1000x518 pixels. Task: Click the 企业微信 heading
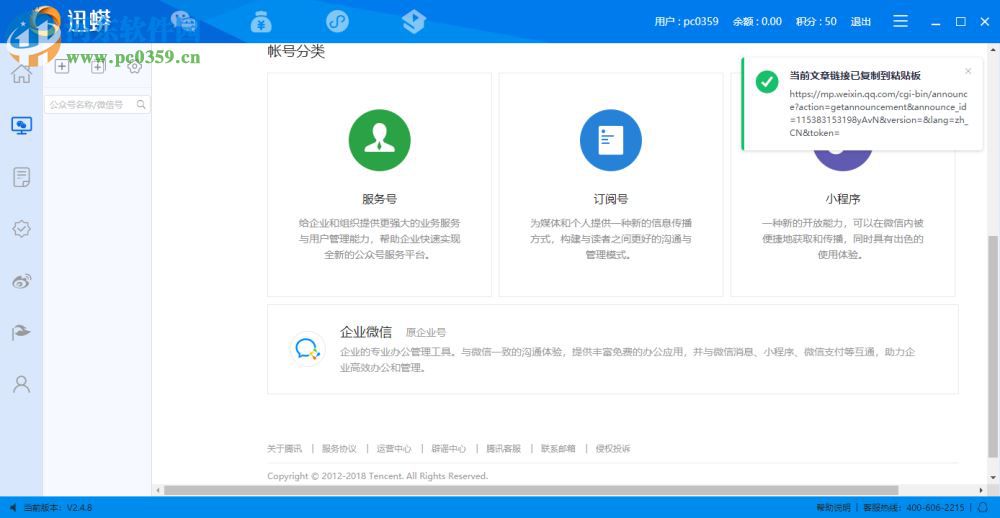366,332
